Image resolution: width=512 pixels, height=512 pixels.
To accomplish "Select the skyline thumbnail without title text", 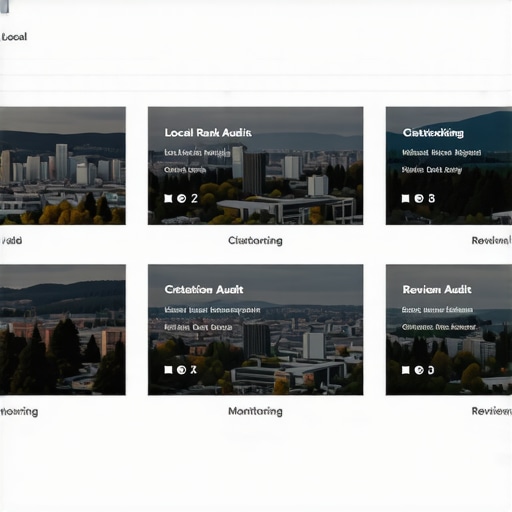I will [63, 166].
